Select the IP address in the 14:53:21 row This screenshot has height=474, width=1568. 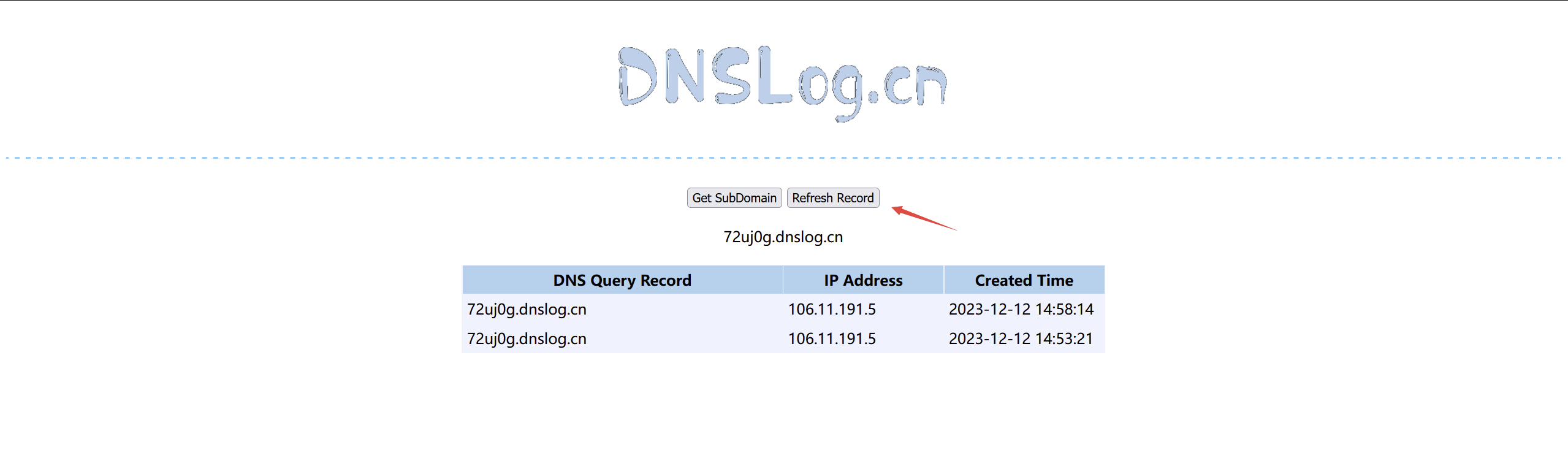pos(832,338)
